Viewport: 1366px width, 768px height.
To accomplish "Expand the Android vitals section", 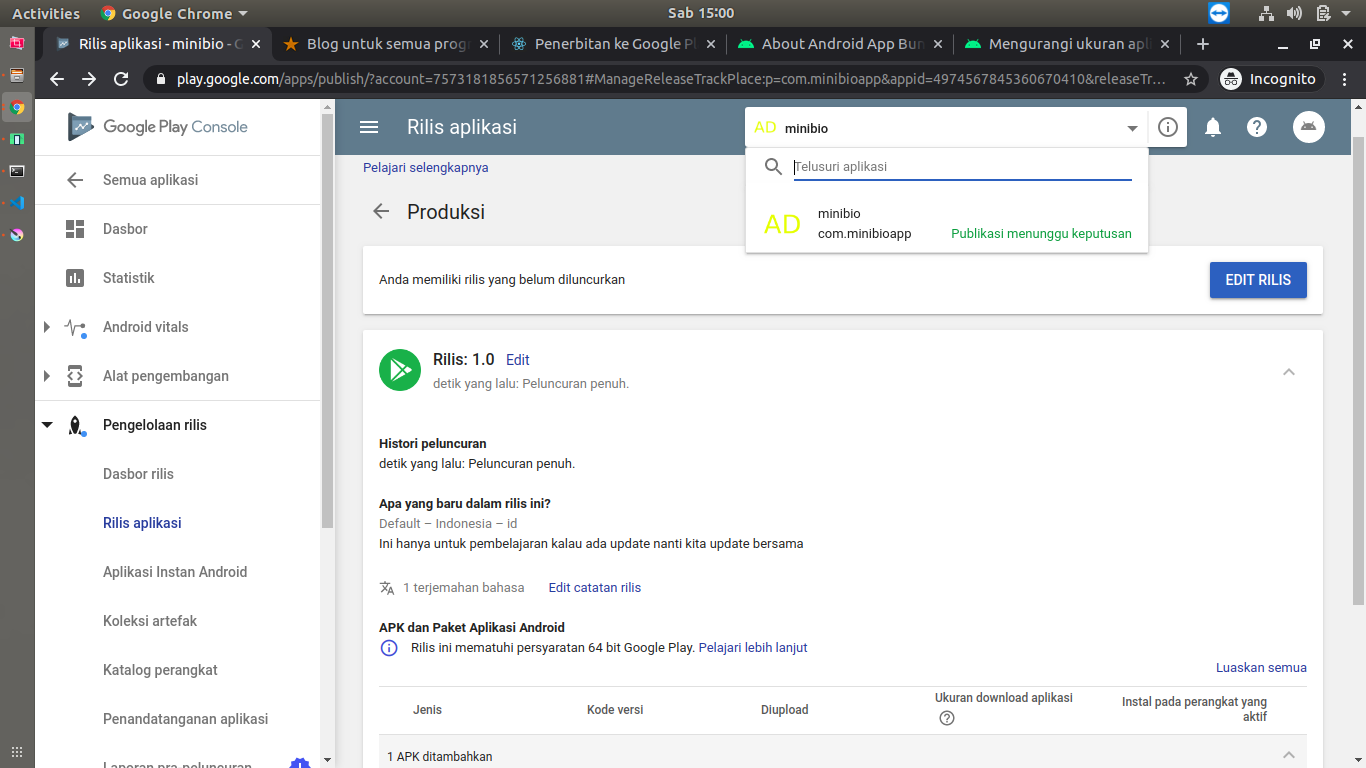I will coord(47,327).
